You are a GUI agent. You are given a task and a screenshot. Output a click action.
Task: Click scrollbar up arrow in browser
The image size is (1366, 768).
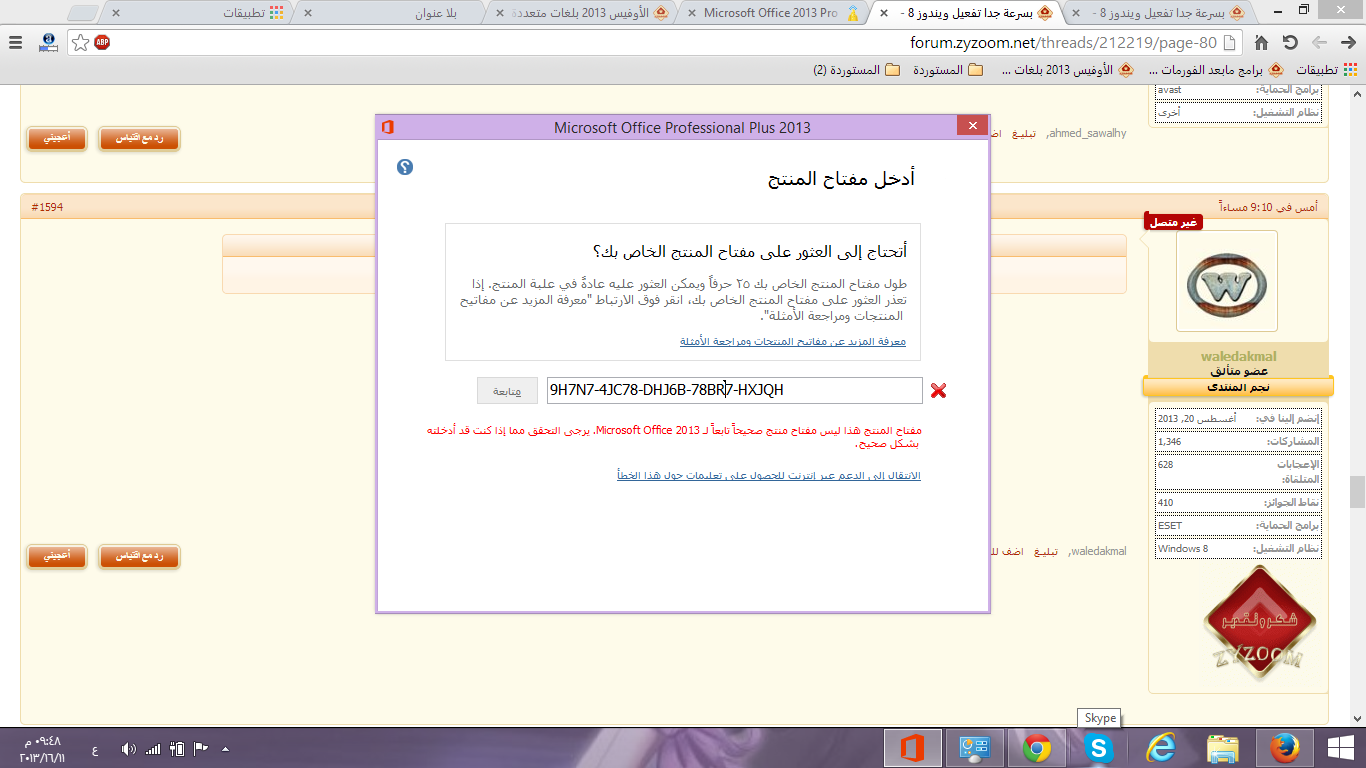[x=1357, y=94]
